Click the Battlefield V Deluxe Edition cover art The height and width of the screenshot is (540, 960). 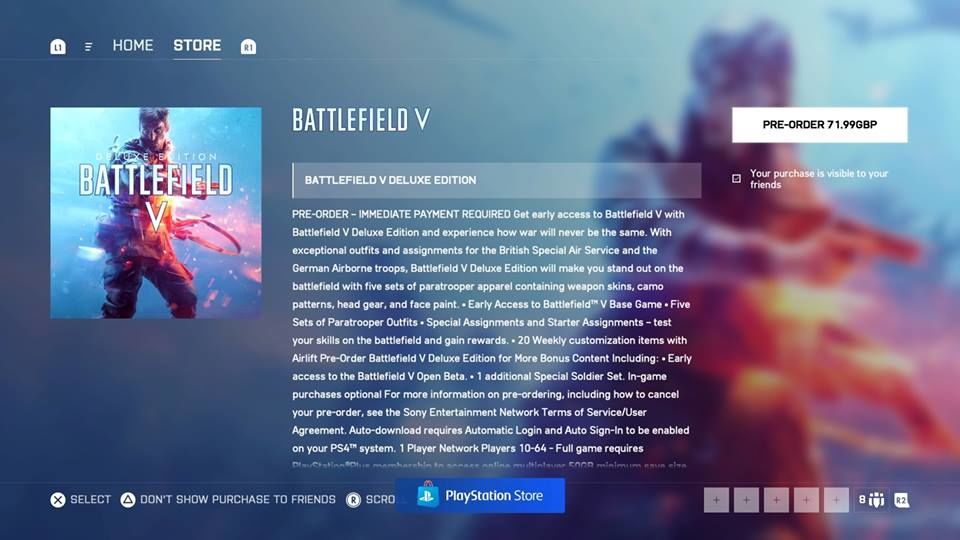click(156, 212)
